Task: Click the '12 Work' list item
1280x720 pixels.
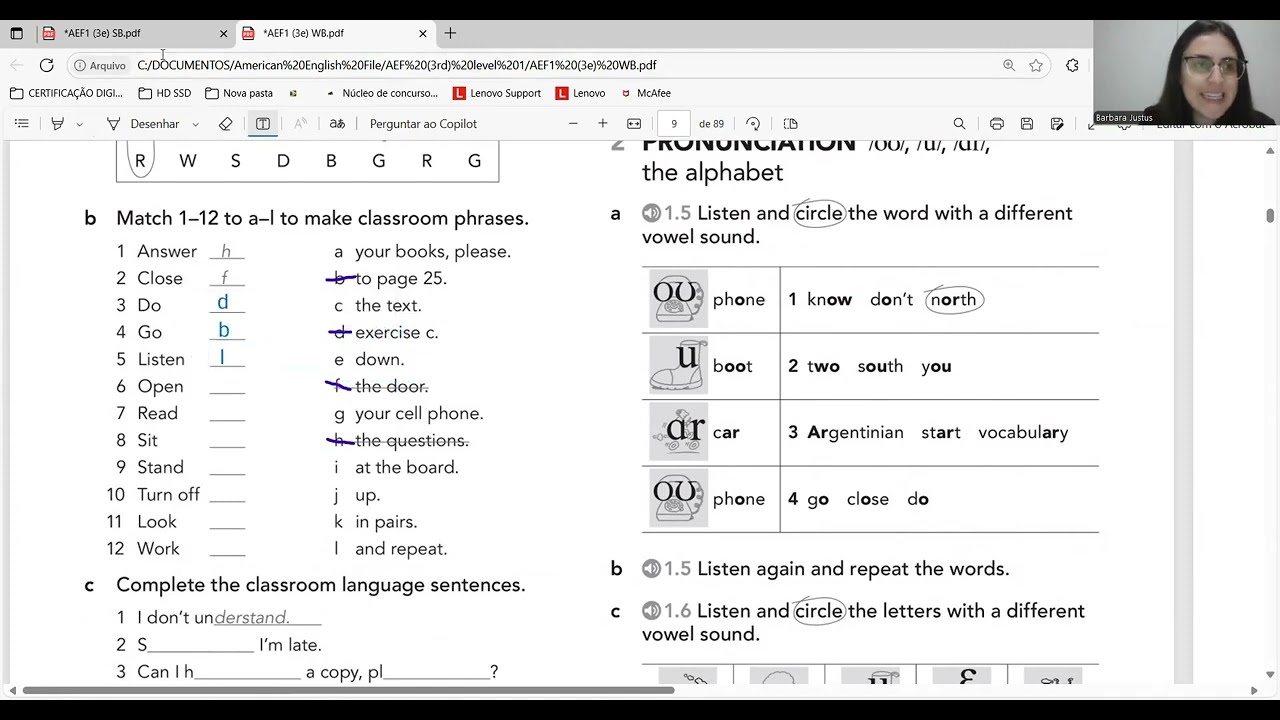Action: click(143, 548)
